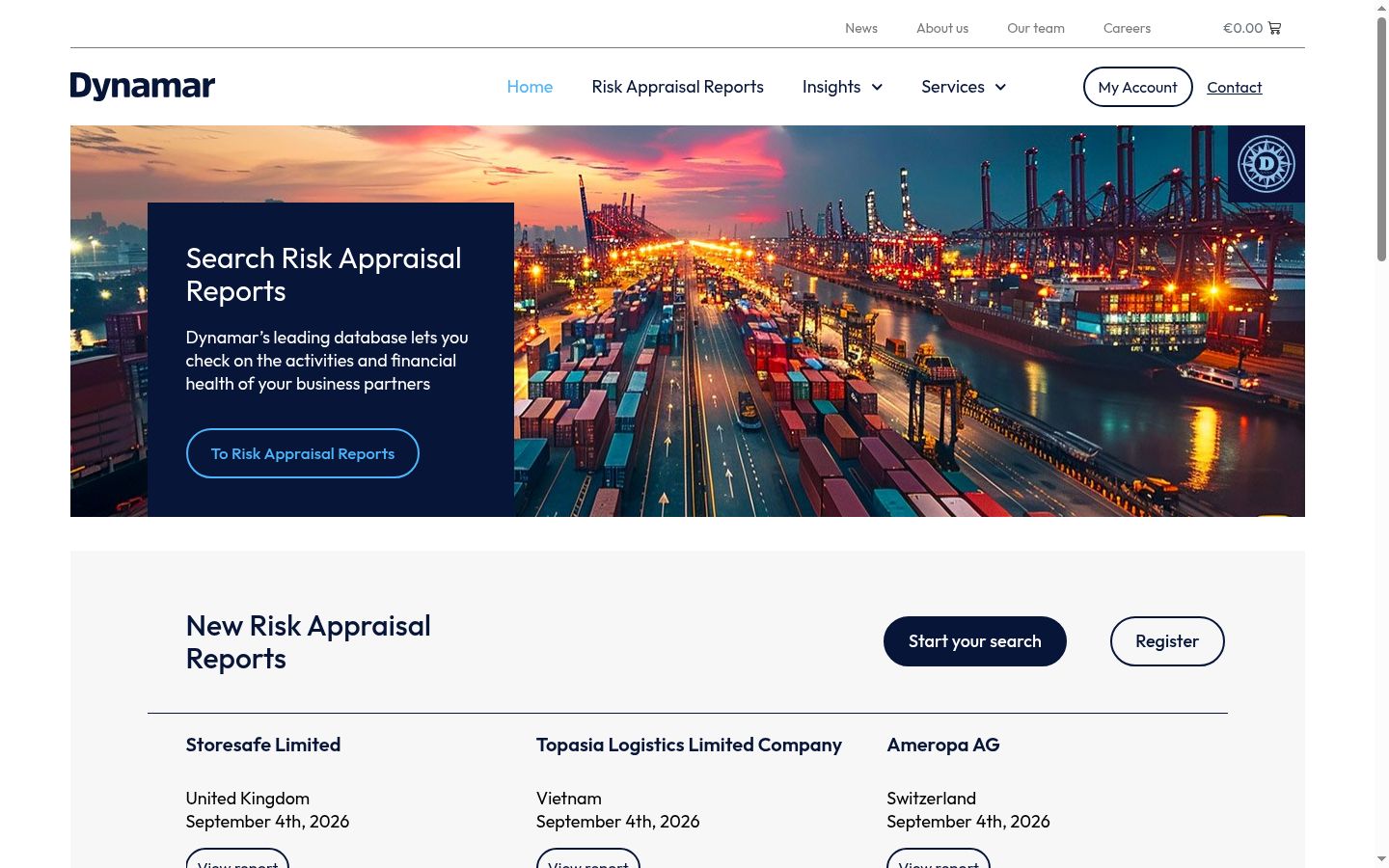
Task: Click the date under Topasia Logistics
Action: pyautogui.click(x=618, y=822)
